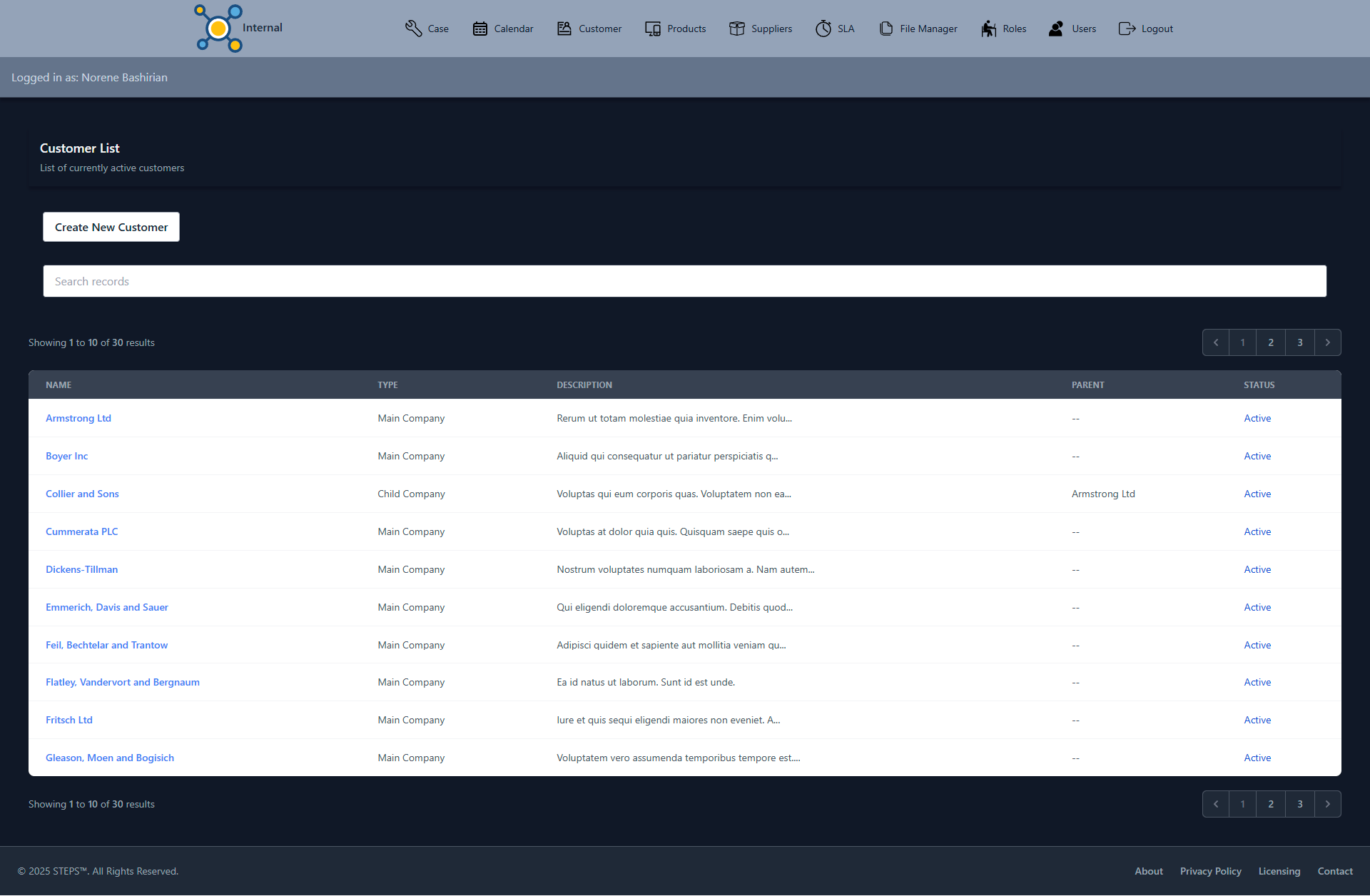Click the Internal network logo
This screenshot has width=1370, height=896.
pos(218,29)
